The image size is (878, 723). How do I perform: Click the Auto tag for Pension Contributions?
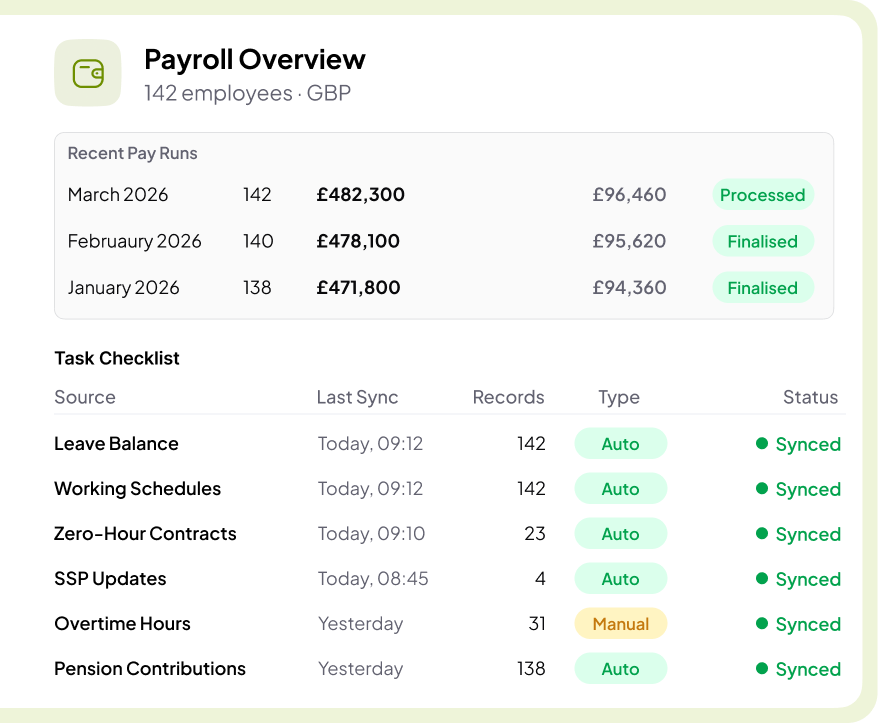[x=620, y=669]
